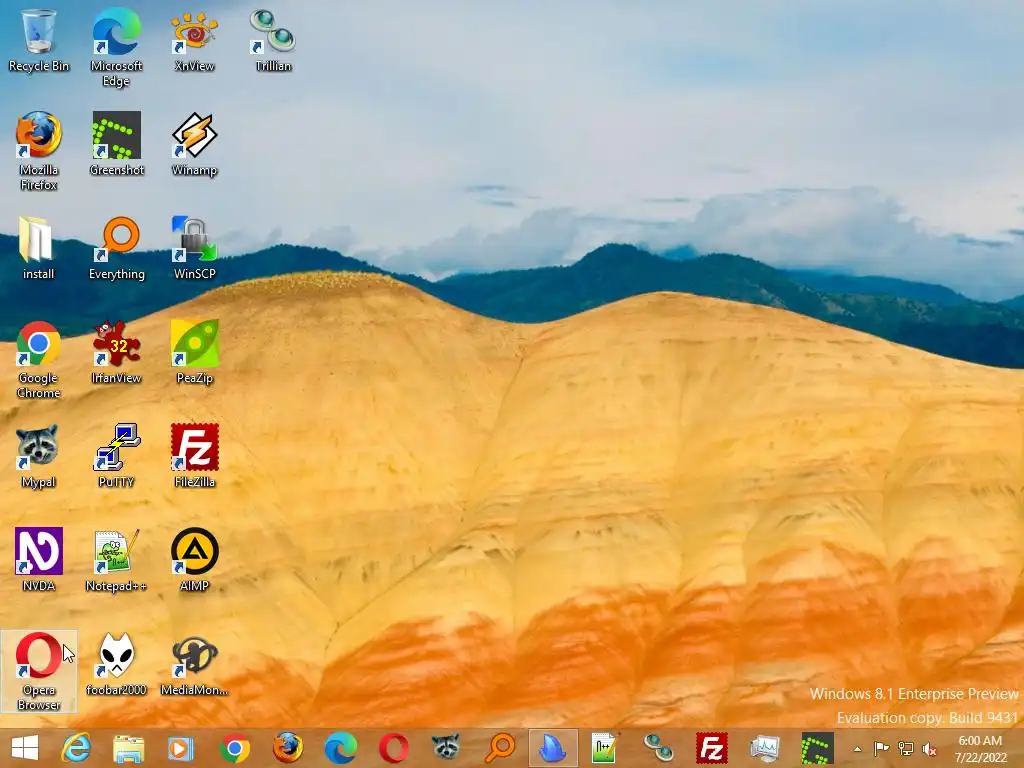The image size is (1024, 768).
Task: Select the Trillian desktop shortcut
Action: click(273, 40)
